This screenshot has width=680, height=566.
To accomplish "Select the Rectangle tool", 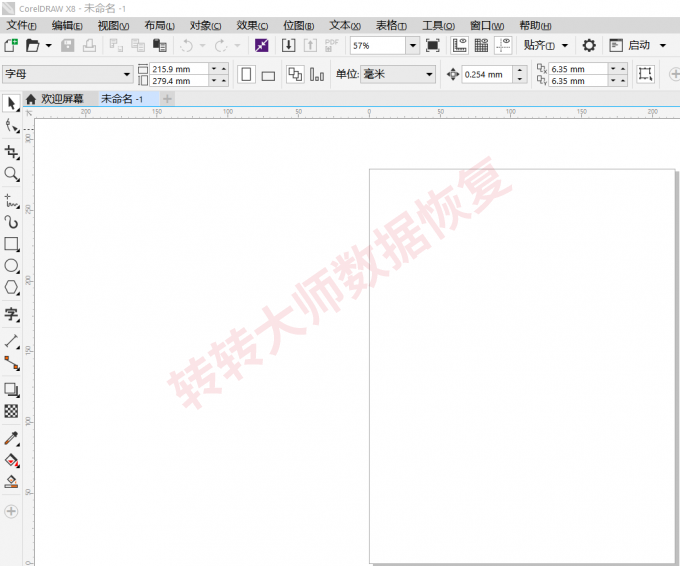I will [x=11, y=244].
